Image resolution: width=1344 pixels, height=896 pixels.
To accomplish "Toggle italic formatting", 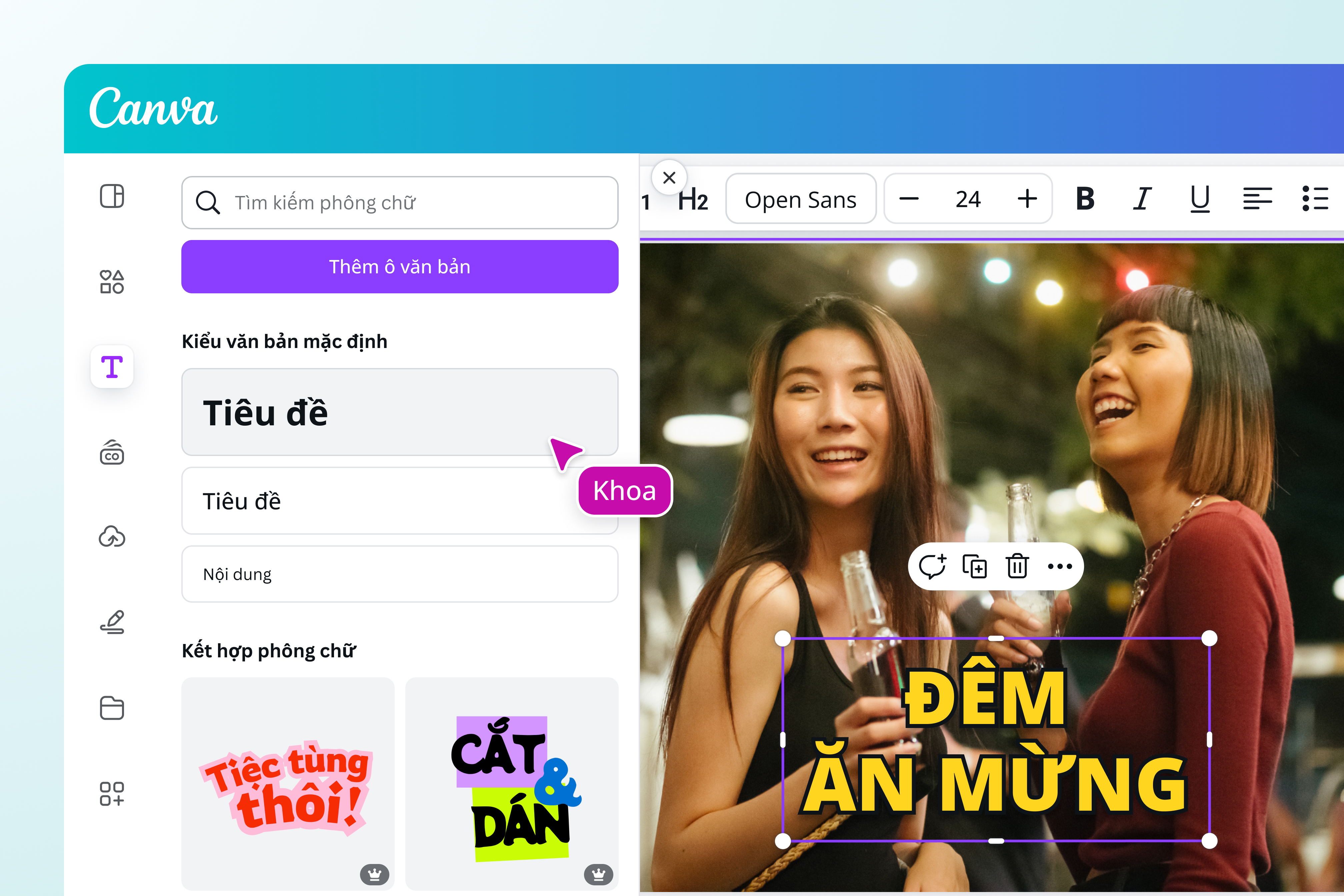I will 1142,199.
